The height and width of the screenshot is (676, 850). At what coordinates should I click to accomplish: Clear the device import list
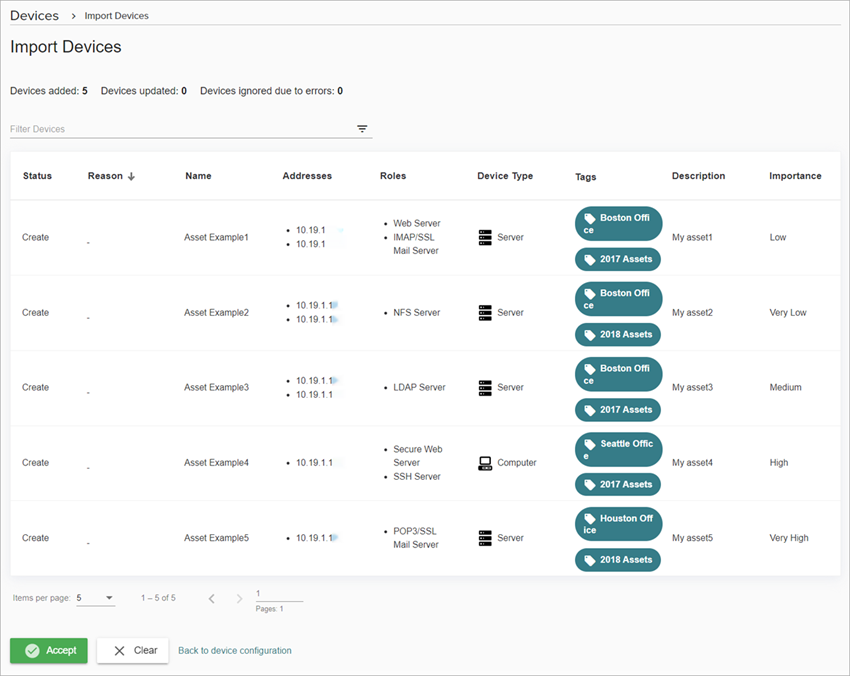(132, 650)
